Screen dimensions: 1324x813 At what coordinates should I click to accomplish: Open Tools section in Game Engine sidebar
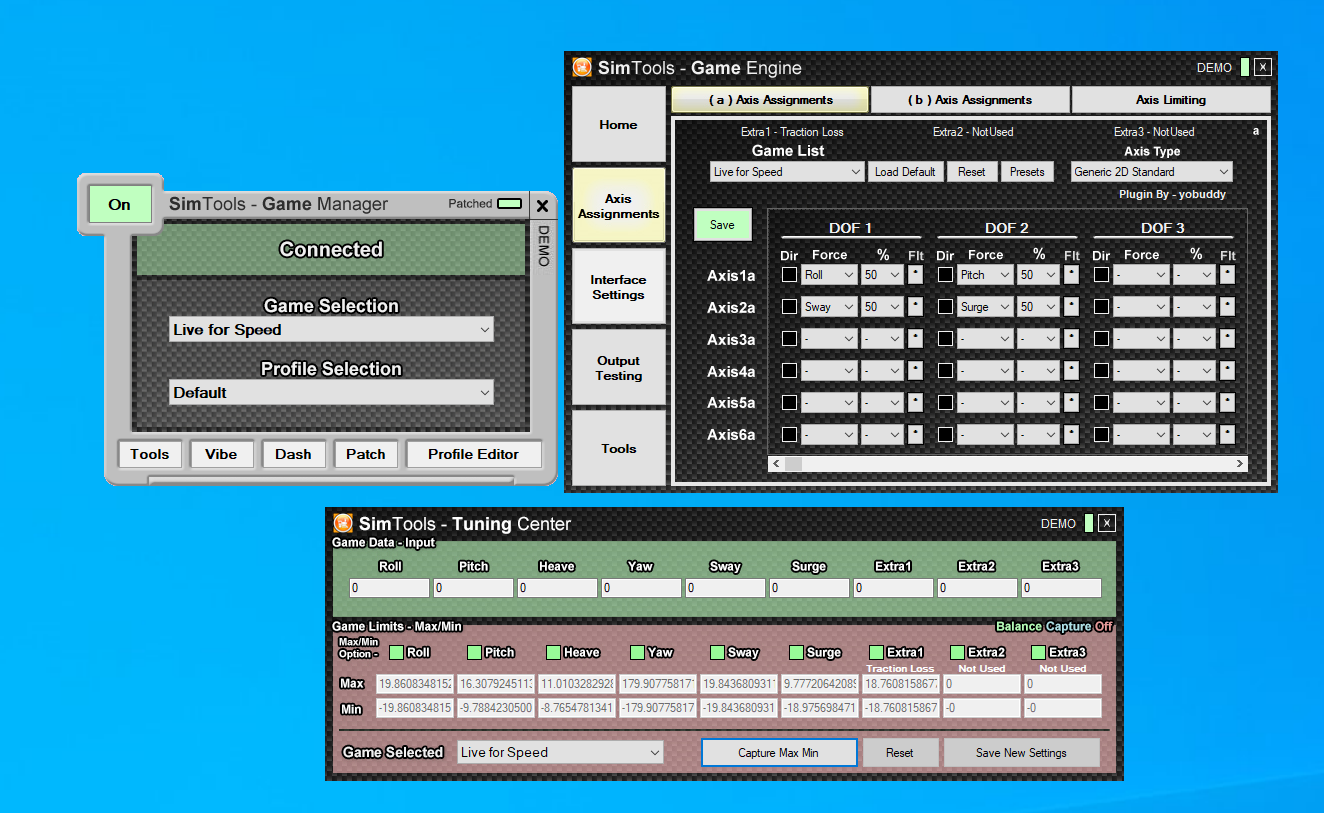coord(618,449)
